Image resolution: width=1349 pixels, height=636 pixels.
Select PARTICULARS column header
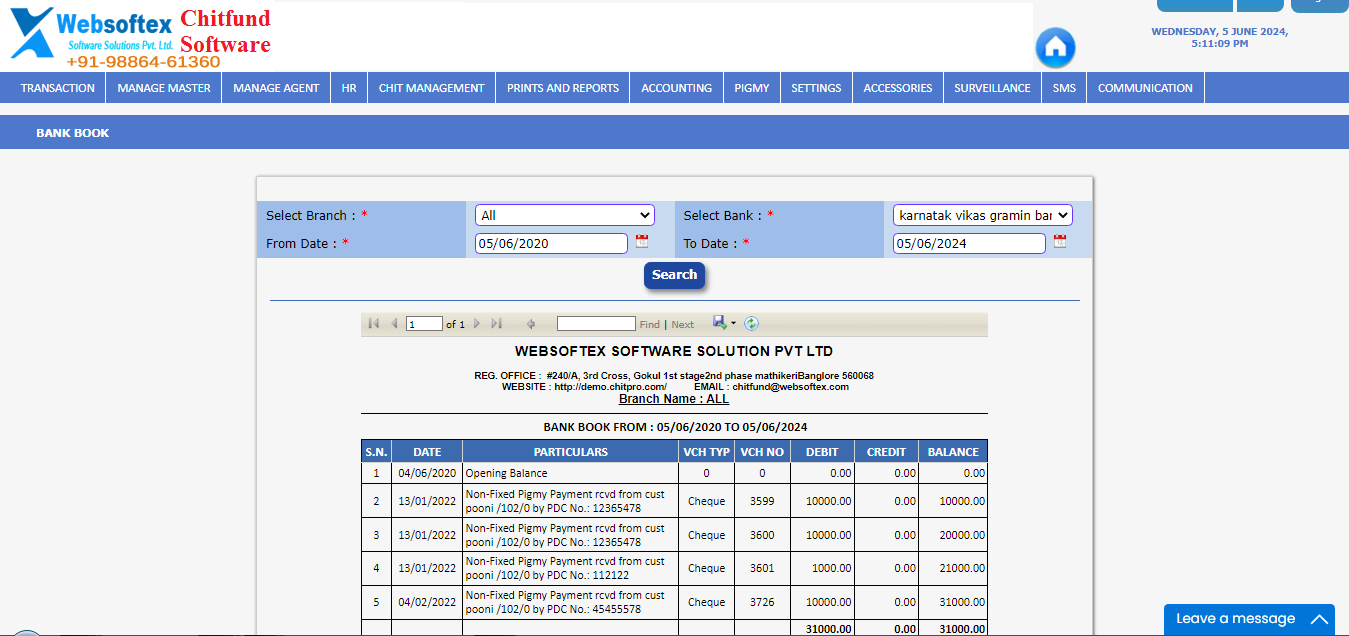pos(570,452)
